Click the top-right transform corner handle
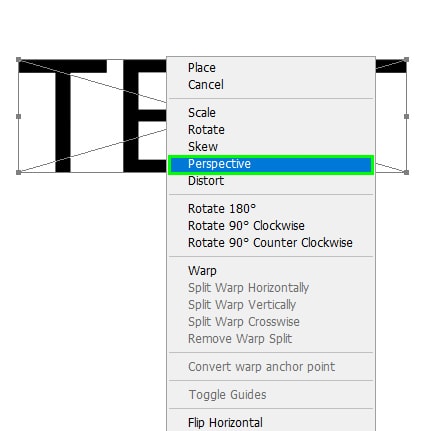This screenshot has height=431, width=422. click(406, 60)
